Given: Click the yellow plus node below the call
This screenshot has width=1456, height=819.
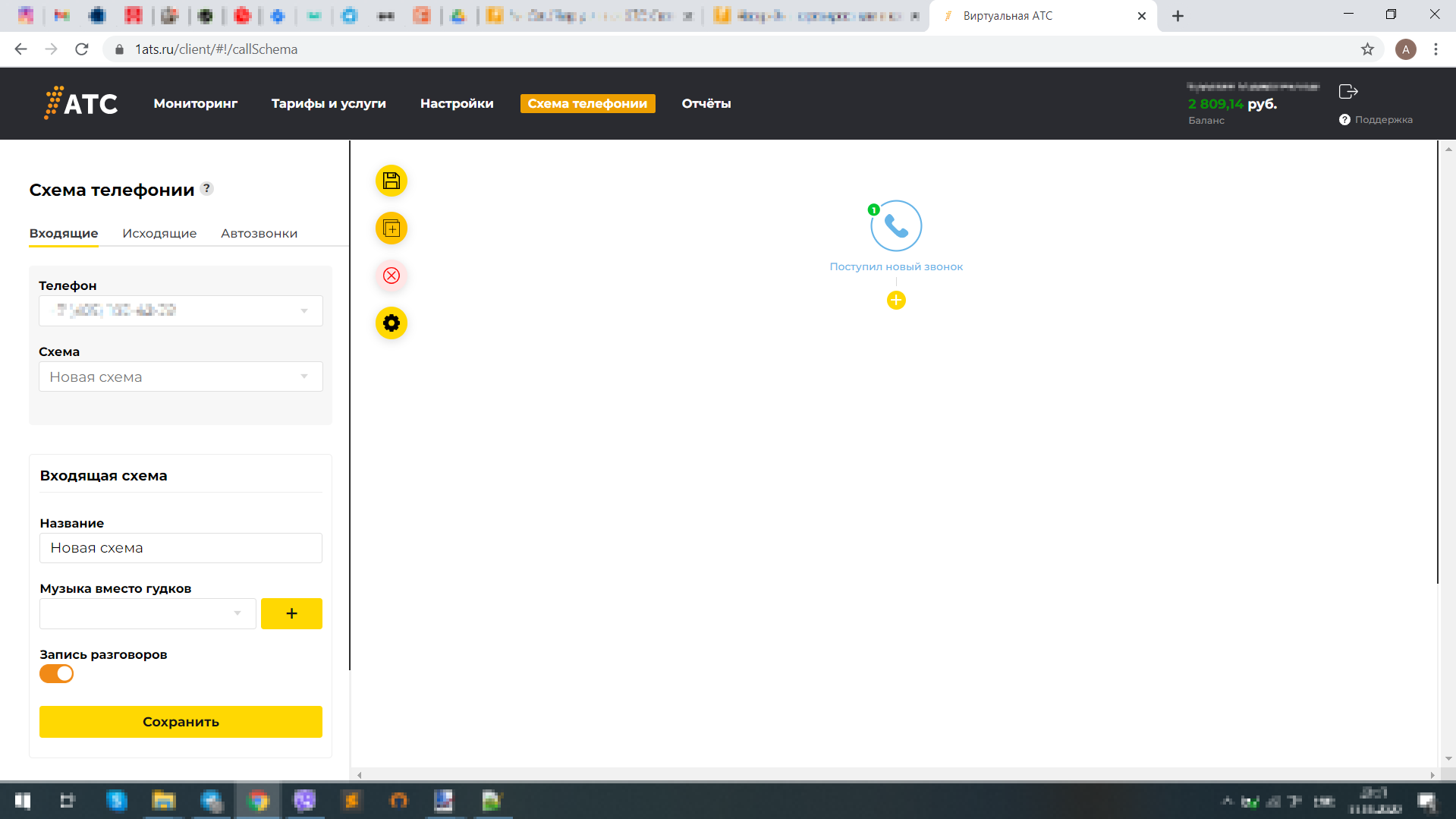Looking at the screenshot, I should tap(896, 301).
